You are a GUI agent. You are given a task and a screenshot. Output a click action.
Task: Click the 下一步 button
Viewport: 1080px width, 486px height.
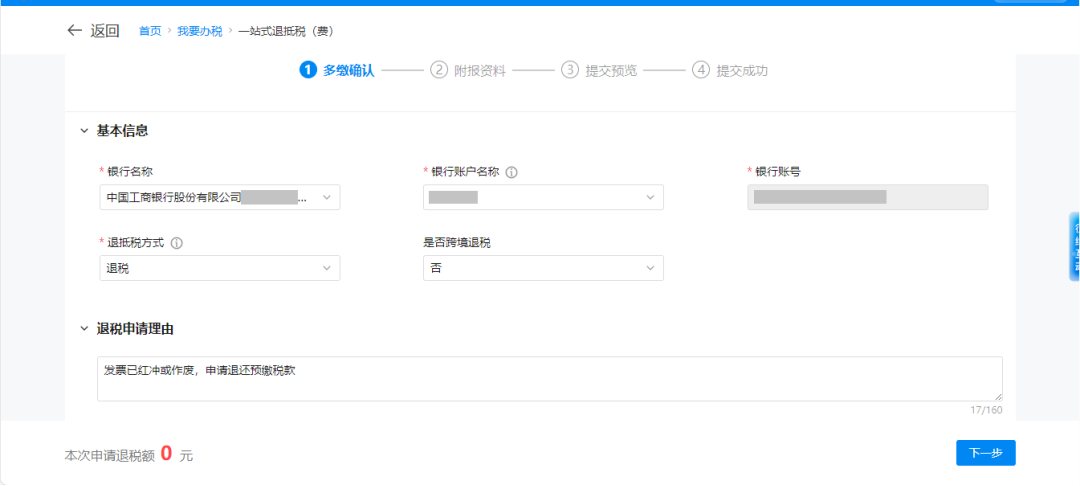[x=986, y=453]
